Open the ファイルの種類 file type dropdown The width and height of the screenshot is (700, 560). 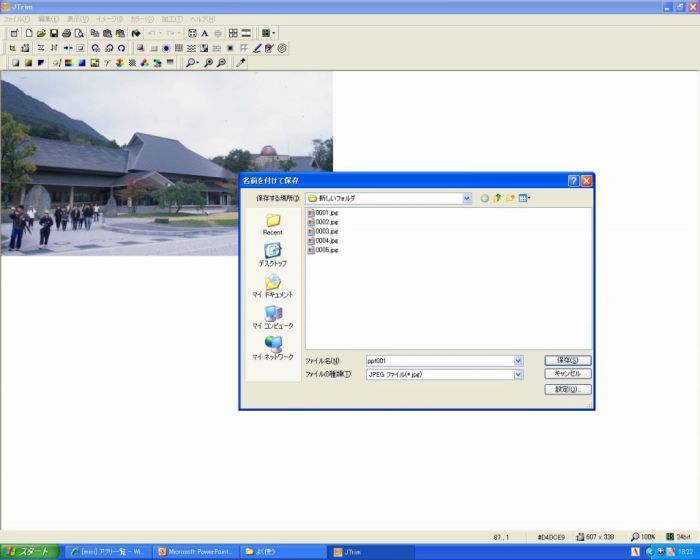[x=518, y=374]
